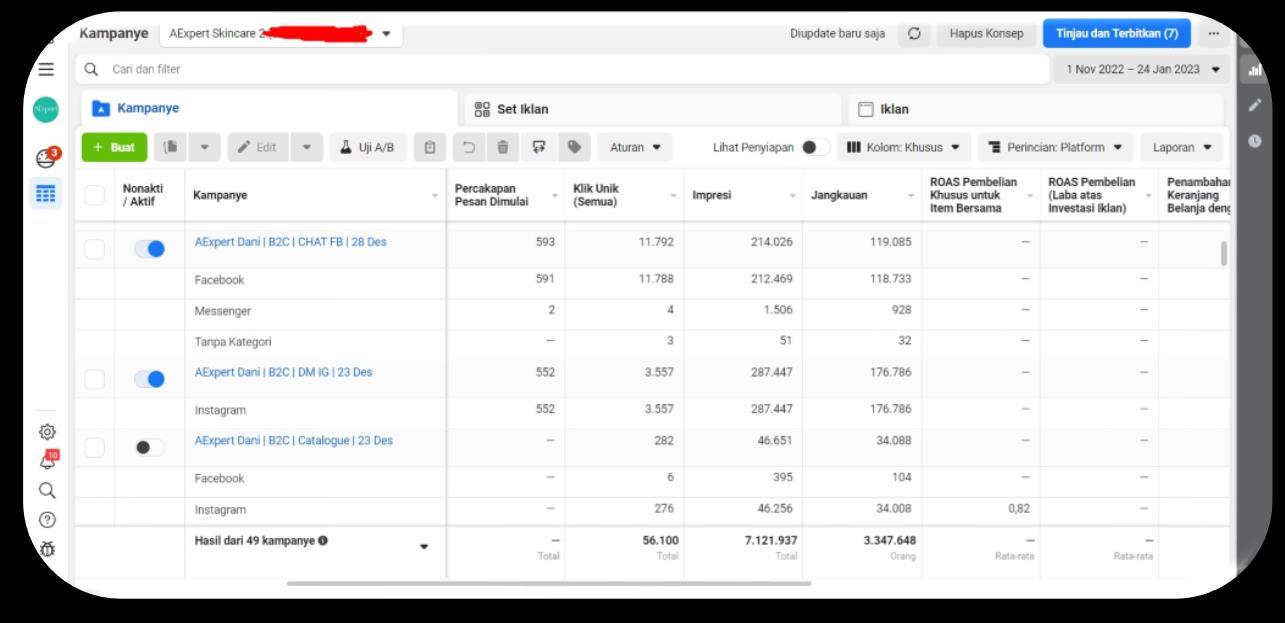
Task: Click the duplicate campaign icon
Action: pyautogui.click(x=169, y=148)
